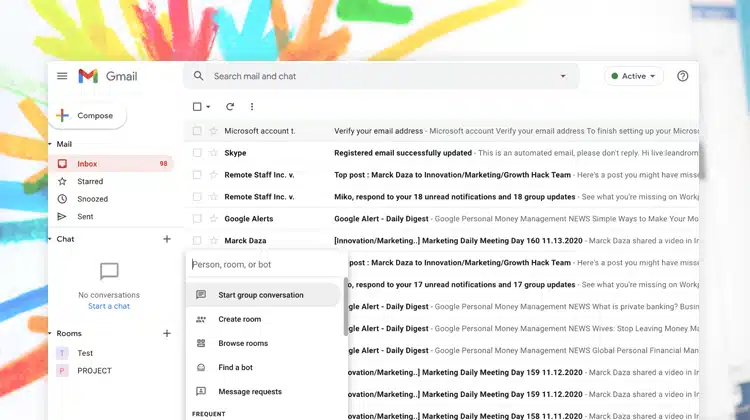The image size is (750, 420).
Task: Select Start group conversation option
Action: coord(264,295)
